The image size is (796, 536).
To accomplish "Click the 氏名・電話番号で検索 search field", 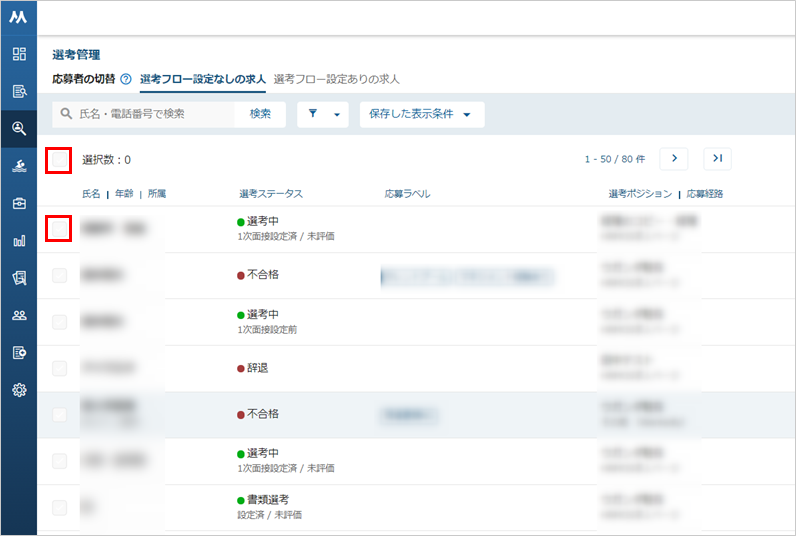I will click(144, 114).
